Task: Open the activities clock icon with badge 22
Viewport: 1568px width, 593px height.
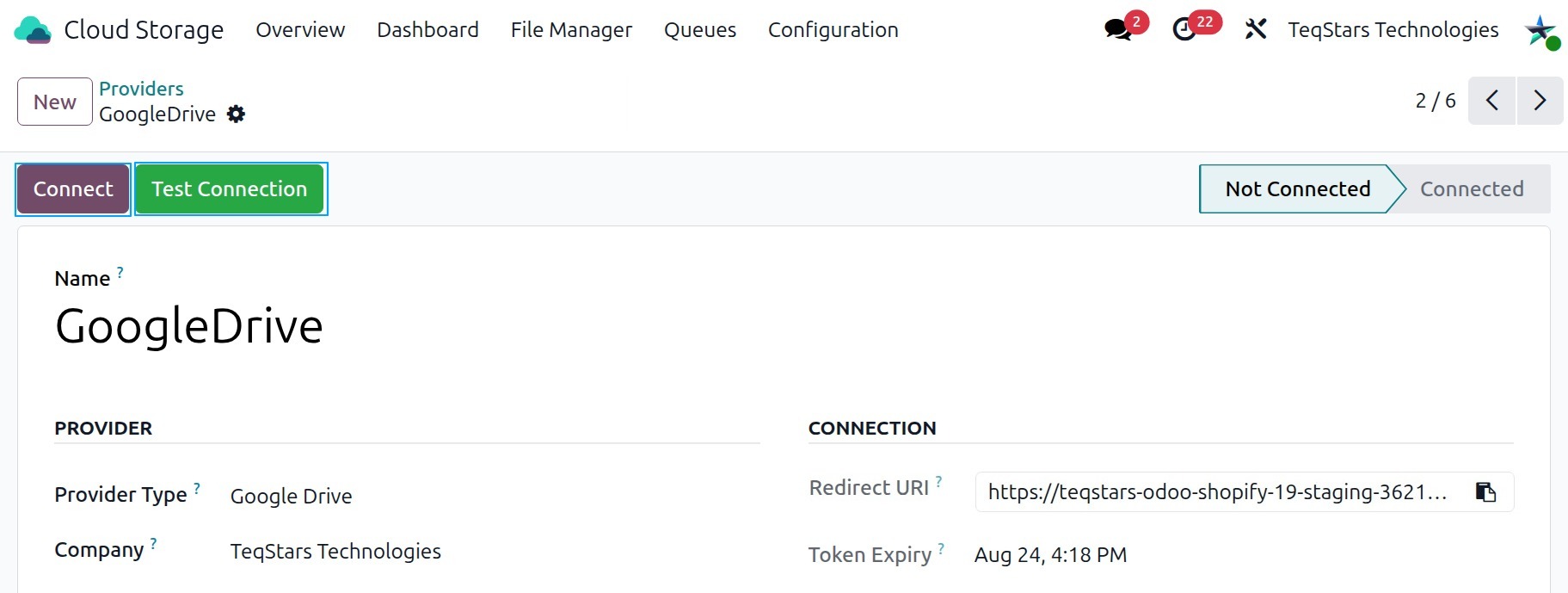Action: click(1184, 29)
